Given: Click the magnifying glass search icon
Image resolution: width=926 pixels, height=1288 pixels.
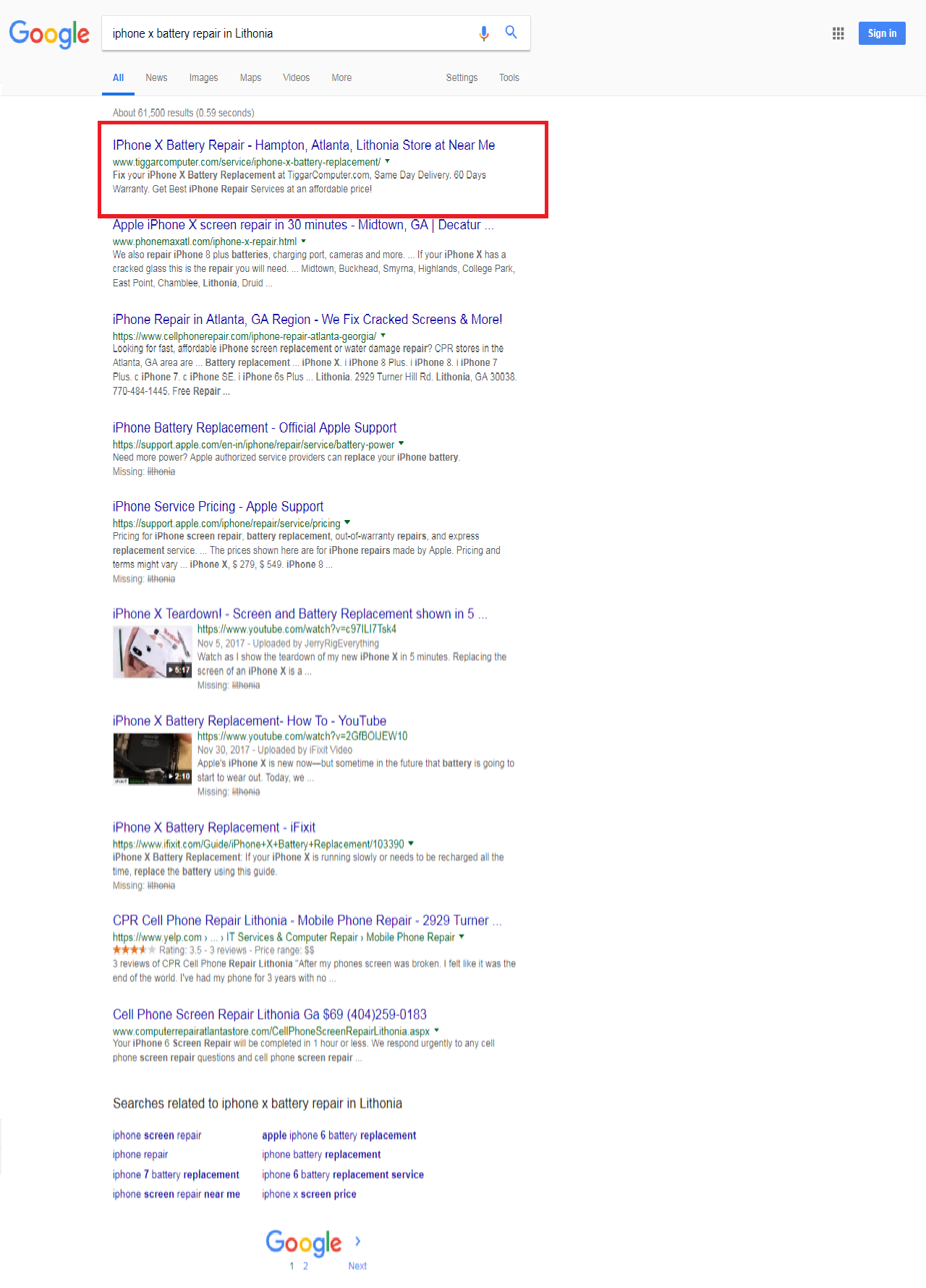Looking at the screenshot, I should click(511, 33).
